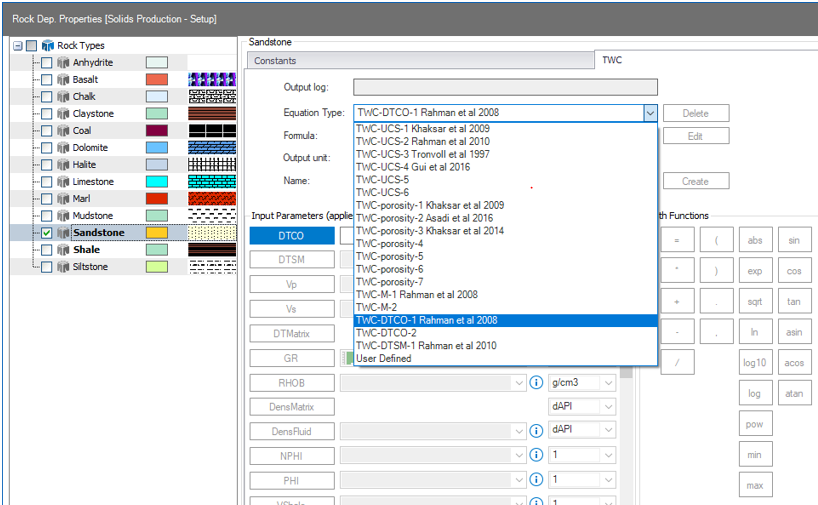This screenshot has height=505, width=818.
Task: Click the Basalt rock type icon
Action: pyautogui.click(x=62, y=80)
